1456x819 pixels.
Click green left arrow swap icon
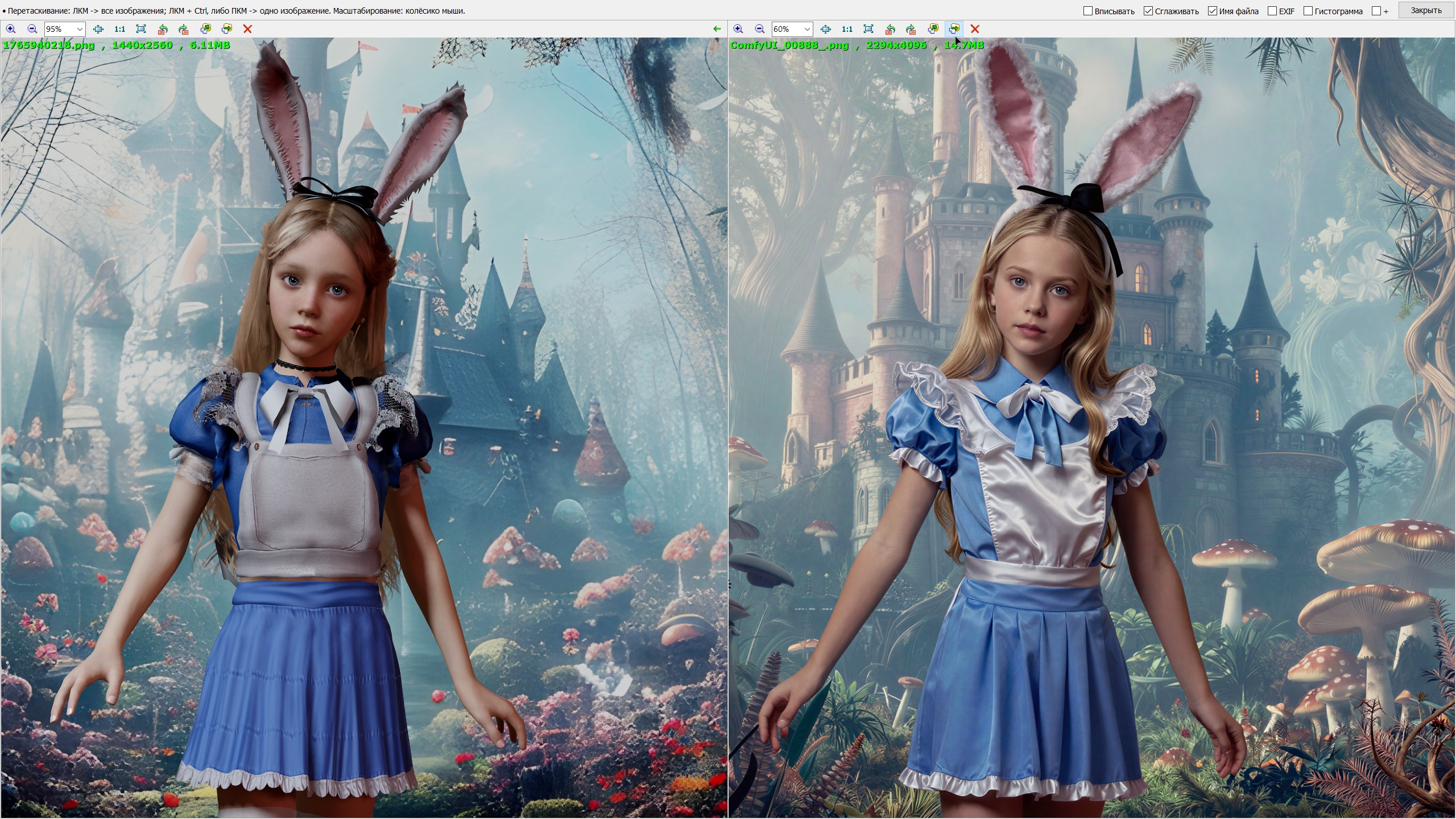click(x=717, y=29)
